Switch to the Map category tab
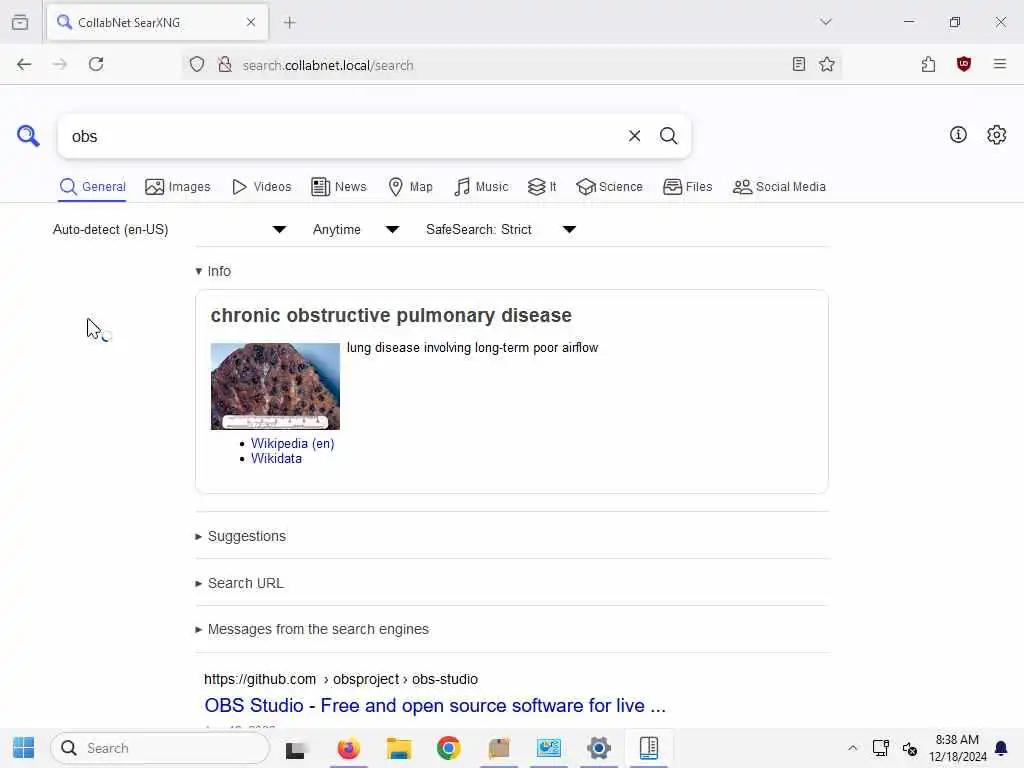The image size is (1024, 768). [x=410, y=187]
